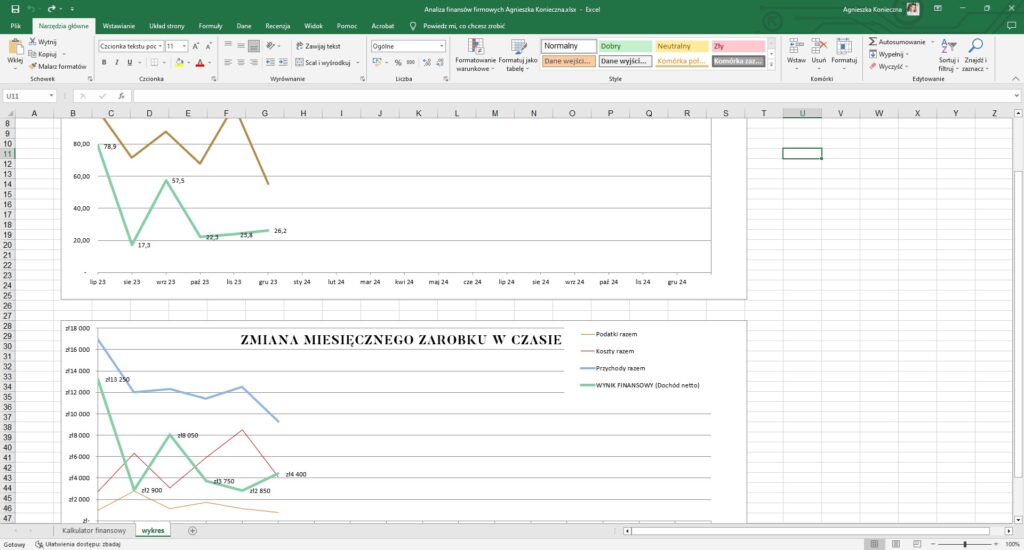Click Ułatwienia dostępu: zbadaj in status bar
The image size is (1024, 550).
(74, 544)
